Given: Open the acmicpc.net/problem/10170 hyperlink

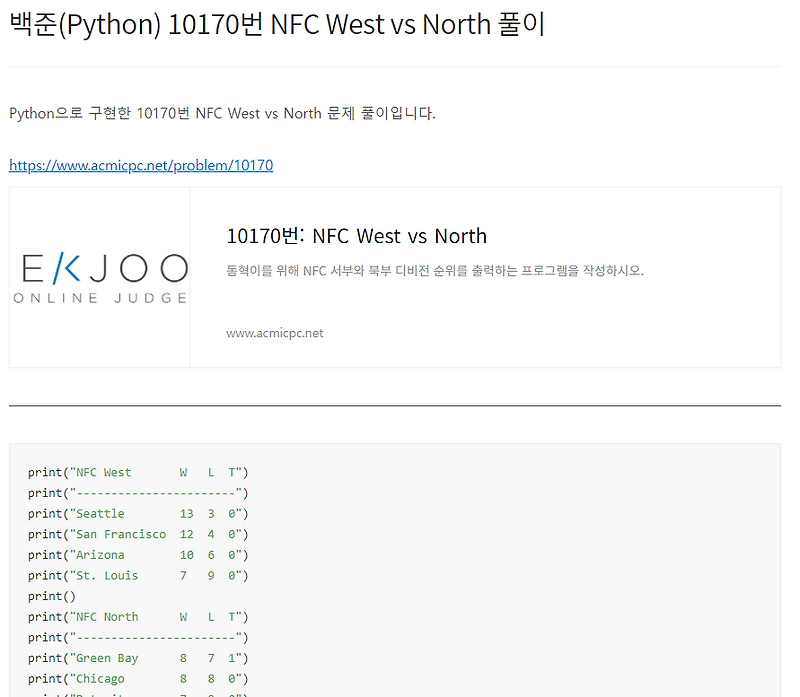Looking at the screenshot, I should point(140,164).
